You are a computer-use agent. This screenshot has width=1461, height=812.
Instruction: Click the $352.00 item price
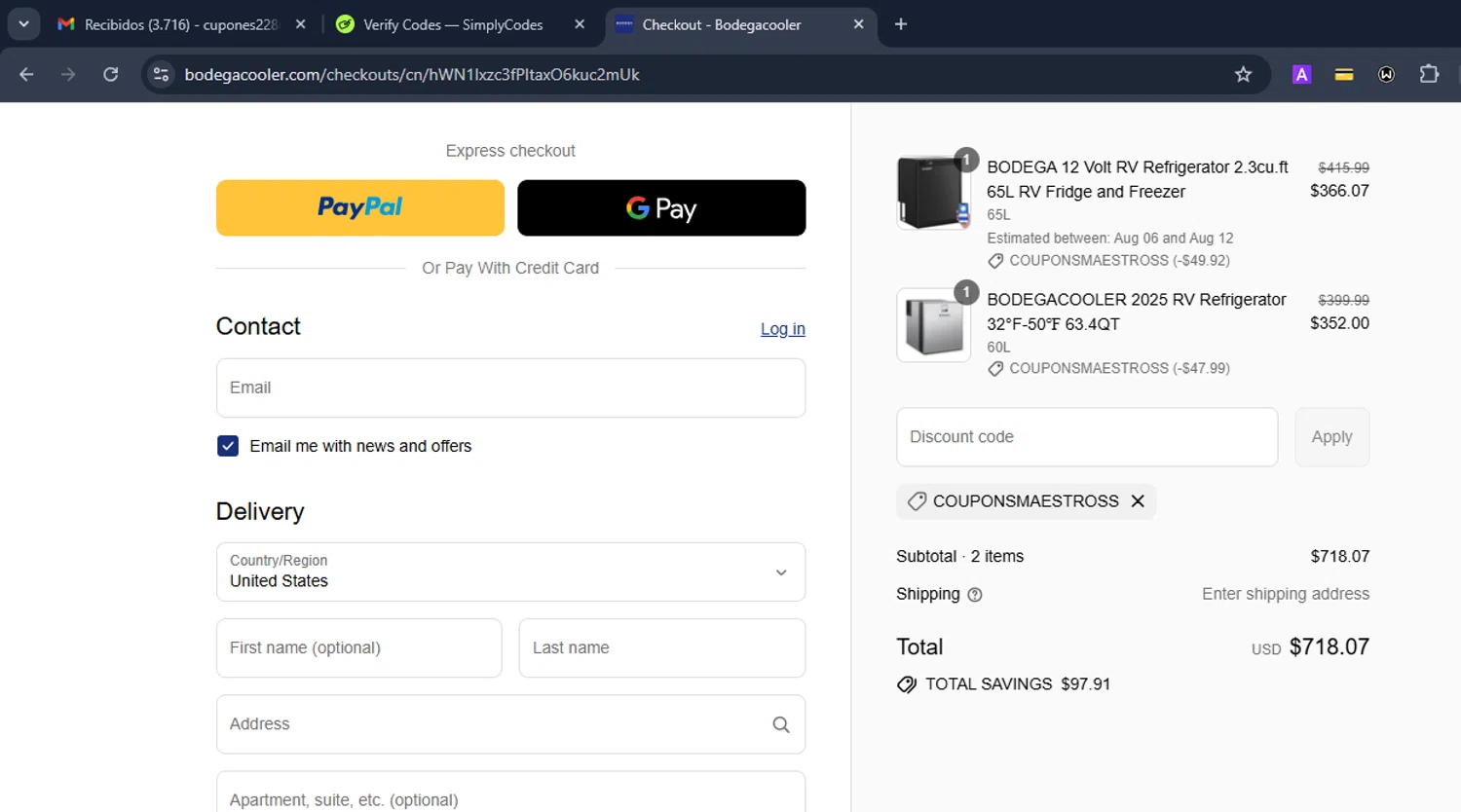1339,323
